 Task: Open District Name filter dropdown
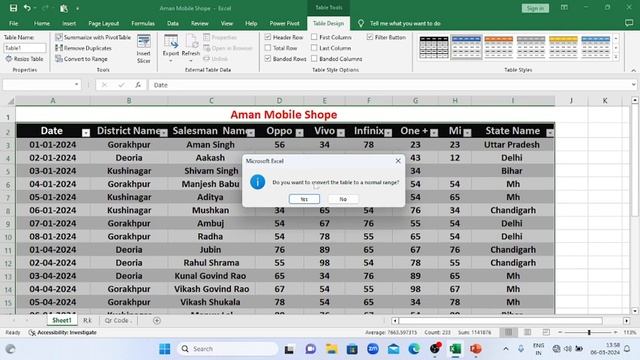point(164,133)
